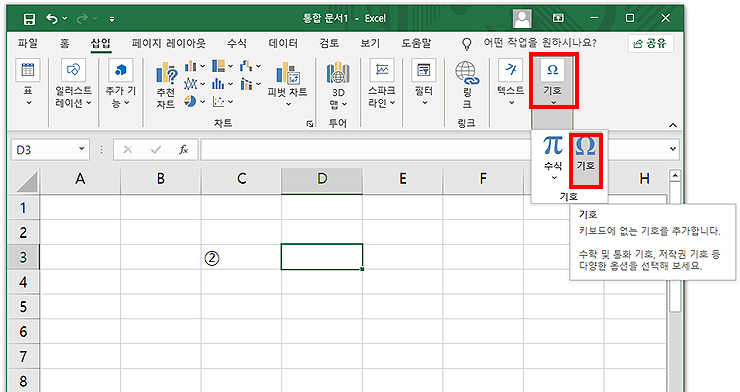The height and width of the screenshot is (392, 740).
Task: Click the 추천 차트 button
Action: [x=166, y=86]
